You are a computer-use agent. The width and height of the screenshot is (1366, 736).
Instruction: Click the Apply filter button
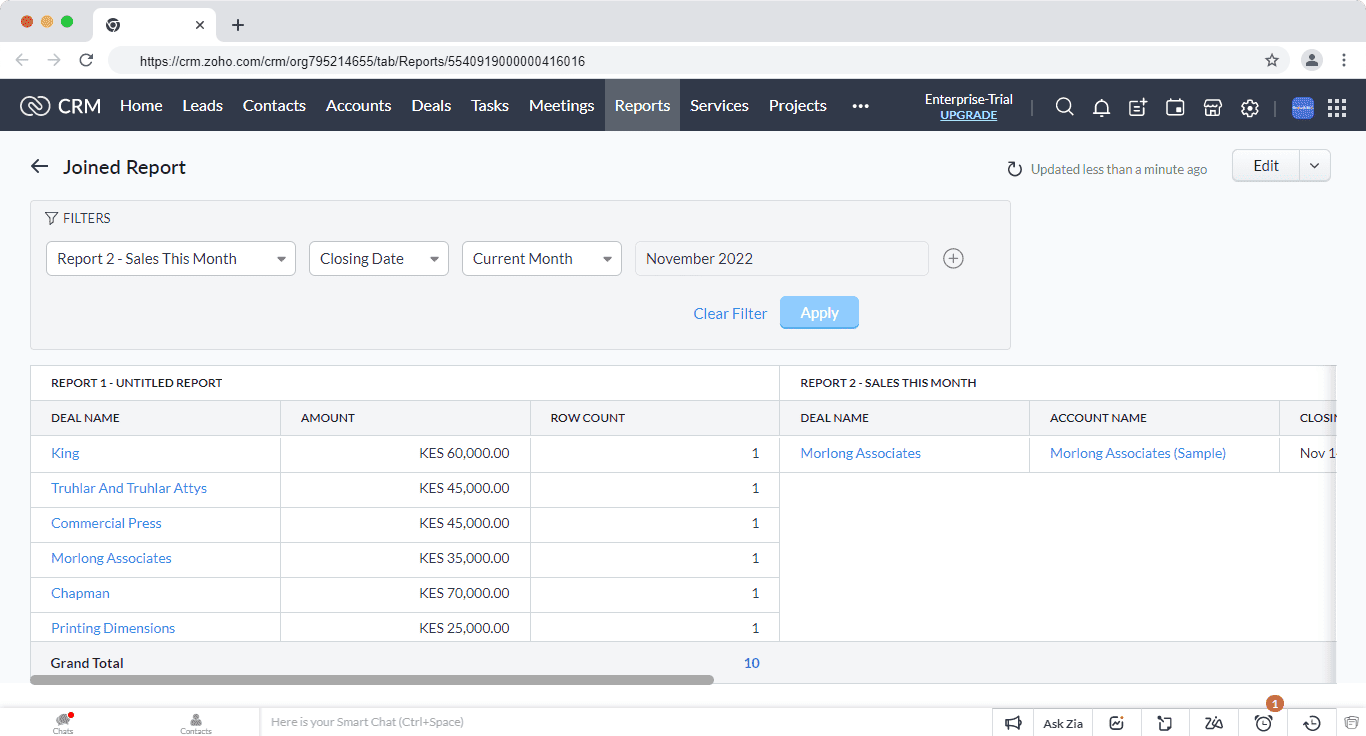point(819,313)
